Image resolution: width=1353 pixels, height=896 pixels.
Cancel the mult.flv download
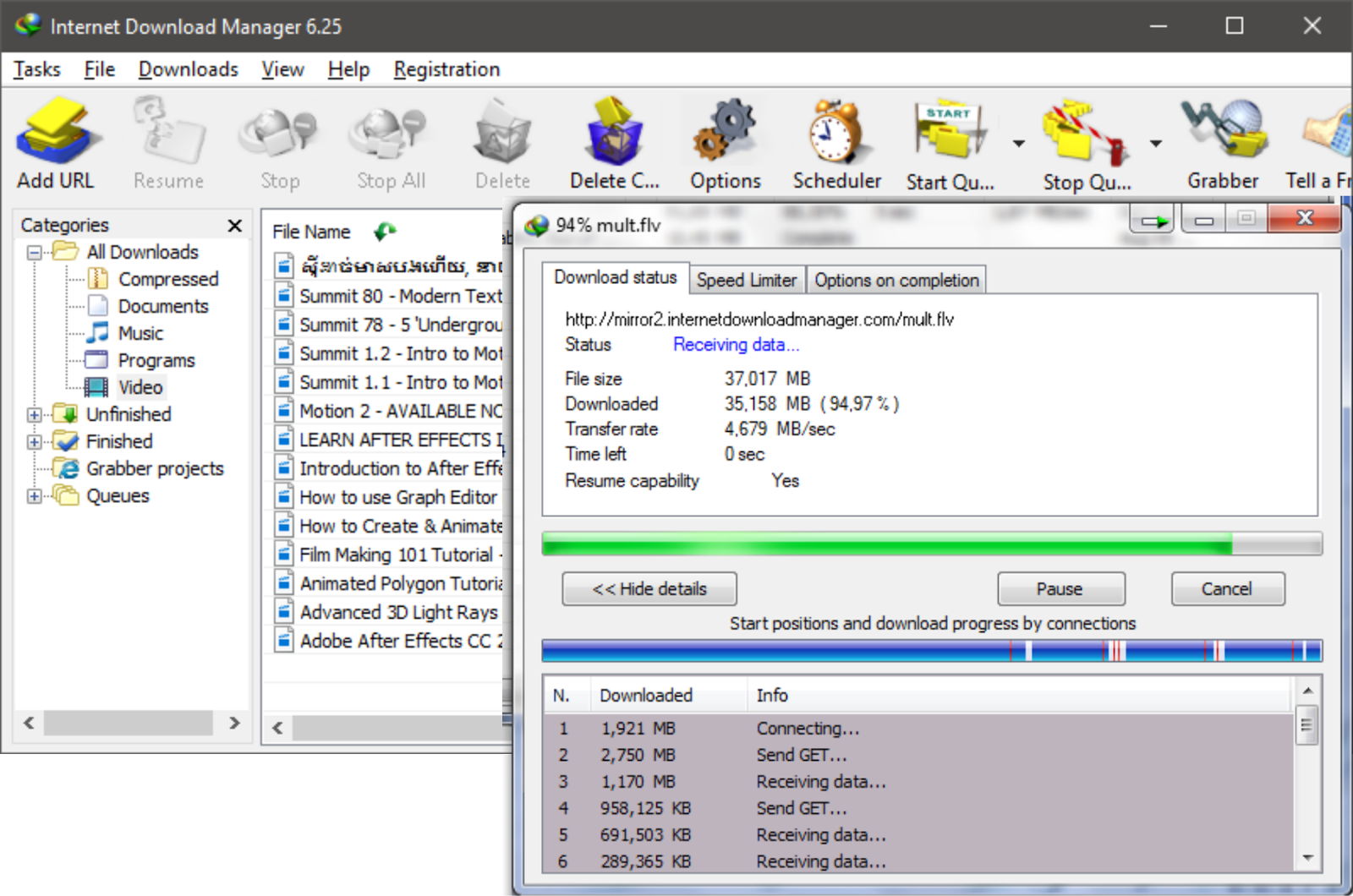tap(1227, 589)
